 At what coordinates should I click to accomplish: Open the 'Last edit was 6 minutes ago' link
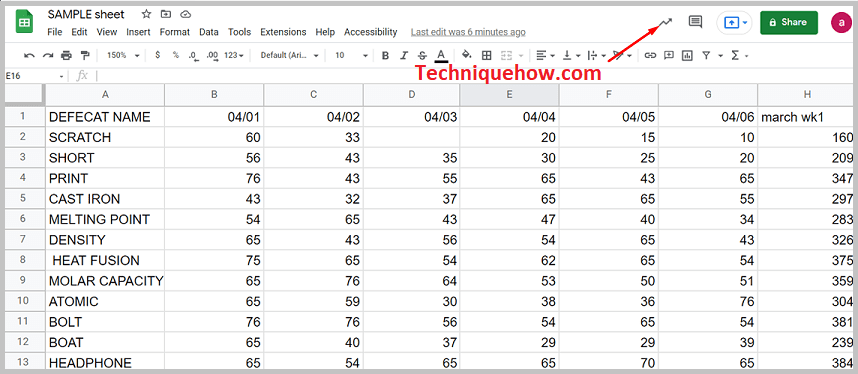(x=468, y=32)
